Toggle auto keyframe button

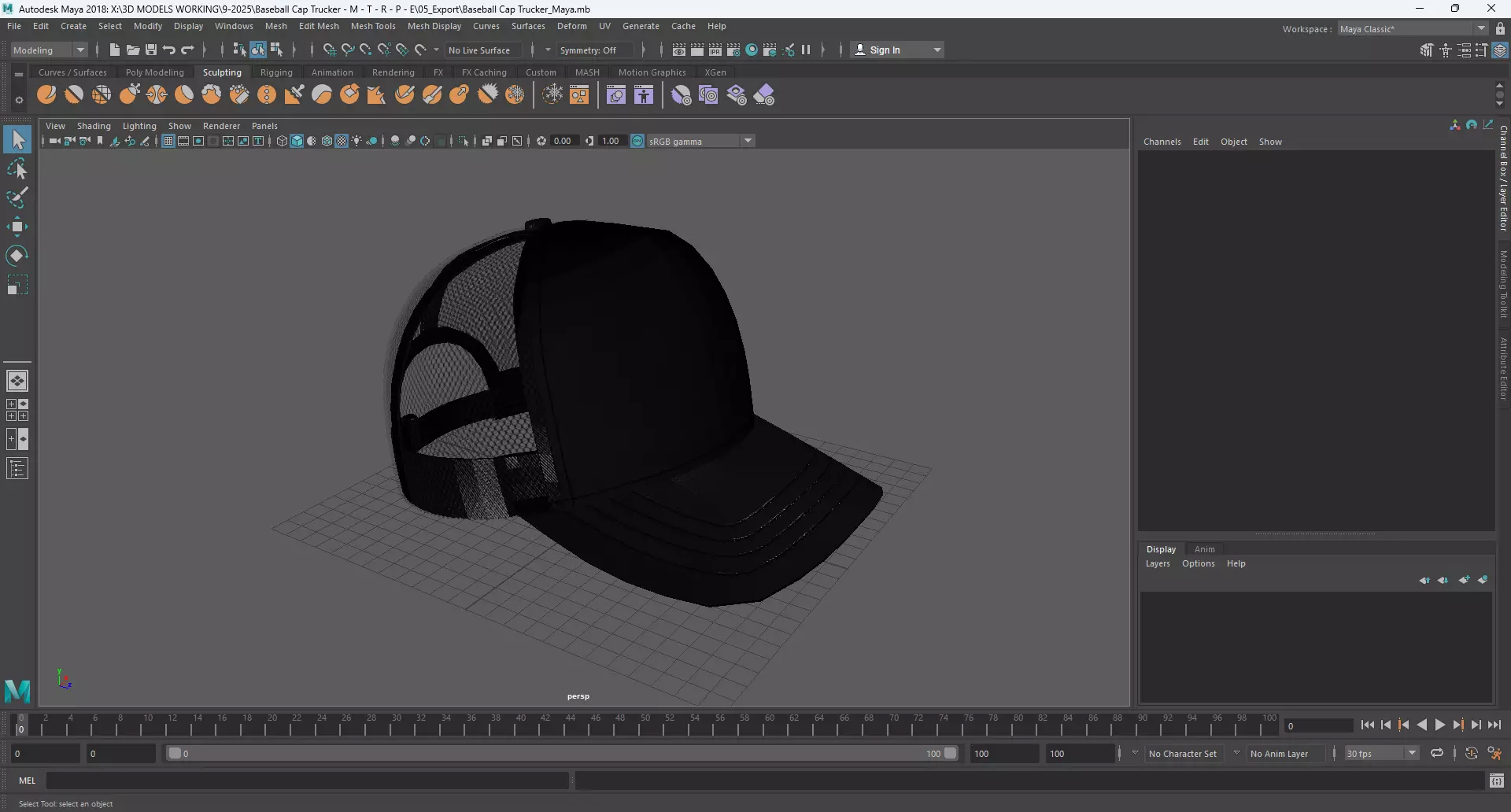point(1472,753)
